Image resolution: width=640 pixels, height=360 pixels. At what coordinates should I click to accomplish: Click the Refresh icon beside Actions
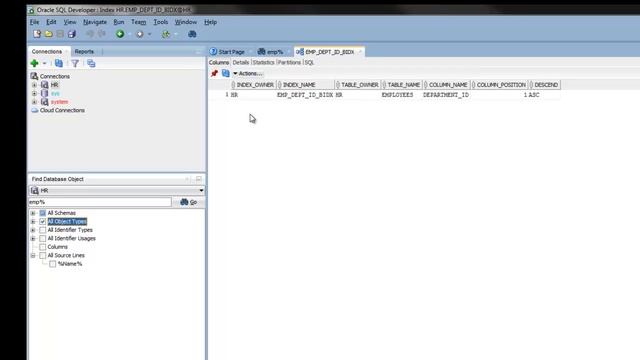pos(226,73)
